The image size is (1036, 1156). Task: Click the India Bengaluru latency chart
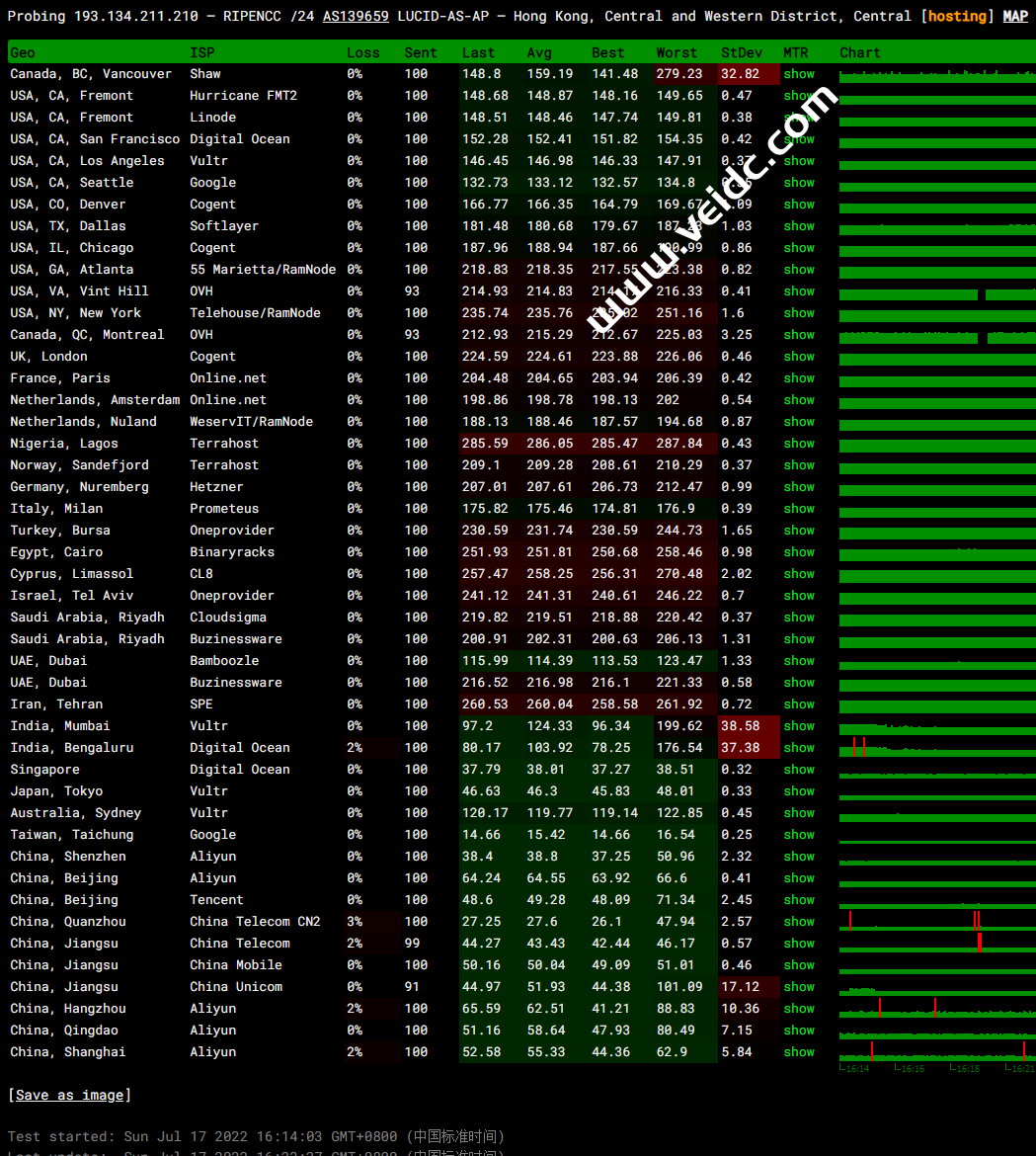pos(936,748)
